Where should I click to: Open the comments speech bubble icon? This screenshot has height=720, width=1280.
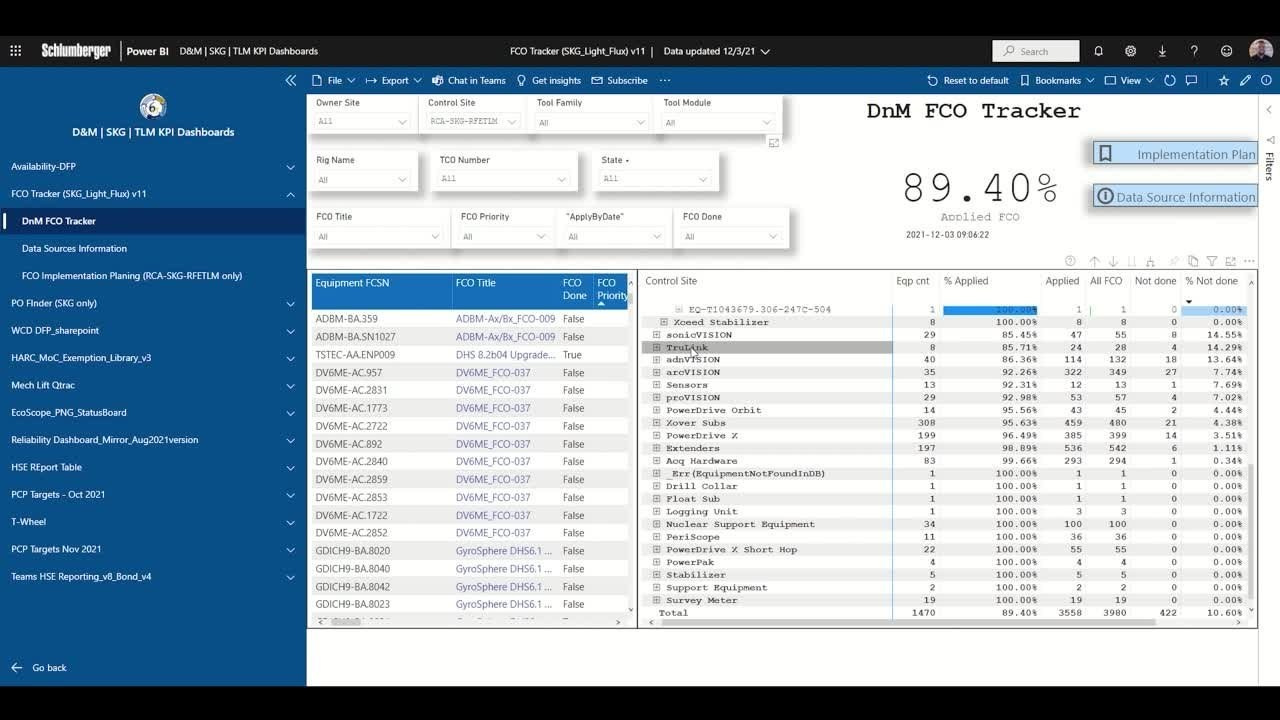(1190, 80)
